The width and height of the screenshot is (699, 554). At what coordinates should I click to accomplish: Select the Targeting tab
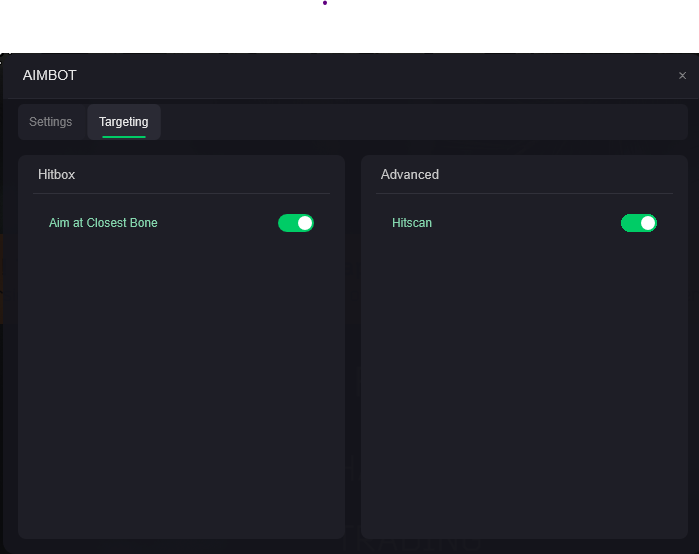click(123, 122)
